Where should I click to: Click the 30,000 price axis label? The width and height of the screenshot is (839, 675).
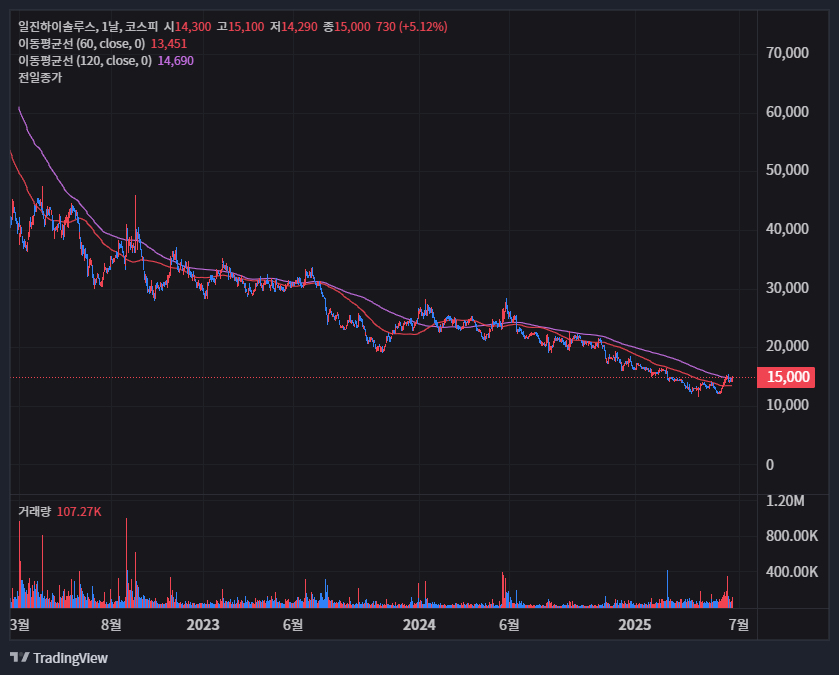tap(787, 288)
